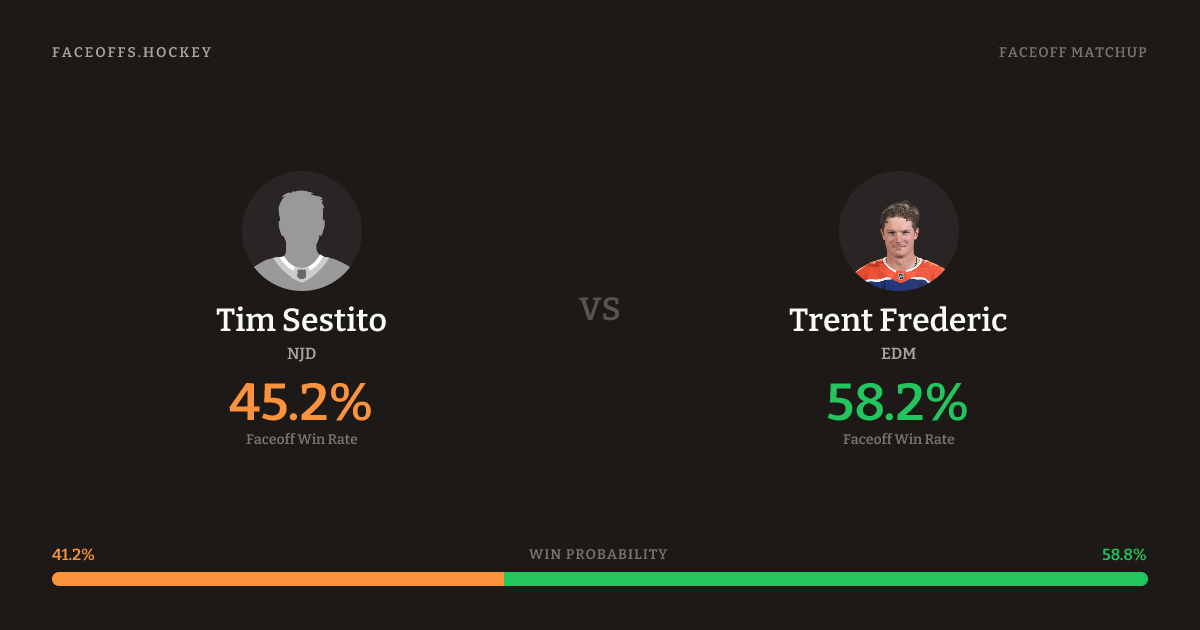This screenshot has height=630, width=1200.
Task: Click the green segment of probability bar
Action: [x=825, y=579]
